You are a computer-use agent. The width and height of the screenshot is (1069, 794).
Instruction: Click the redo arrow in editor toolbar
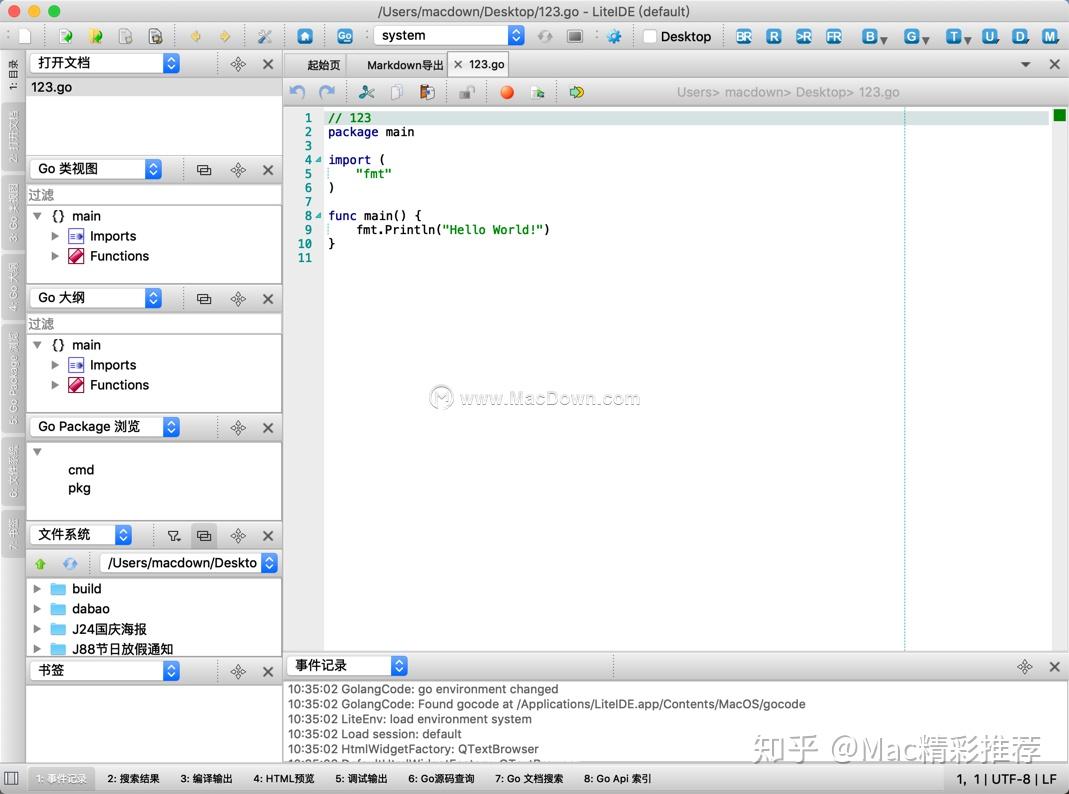coord(327,92)
